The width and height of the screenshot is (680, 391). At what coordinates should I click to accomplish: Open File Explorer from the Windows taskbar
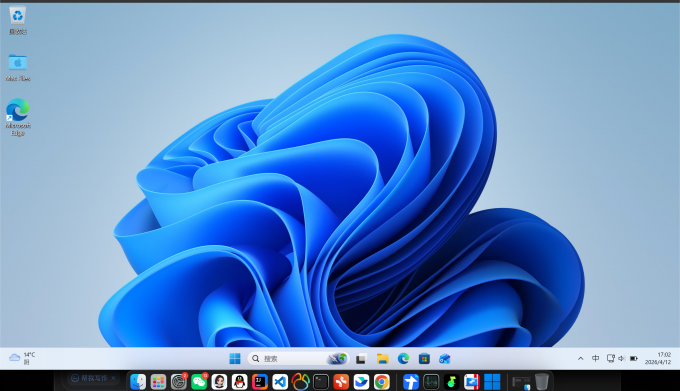382,358
